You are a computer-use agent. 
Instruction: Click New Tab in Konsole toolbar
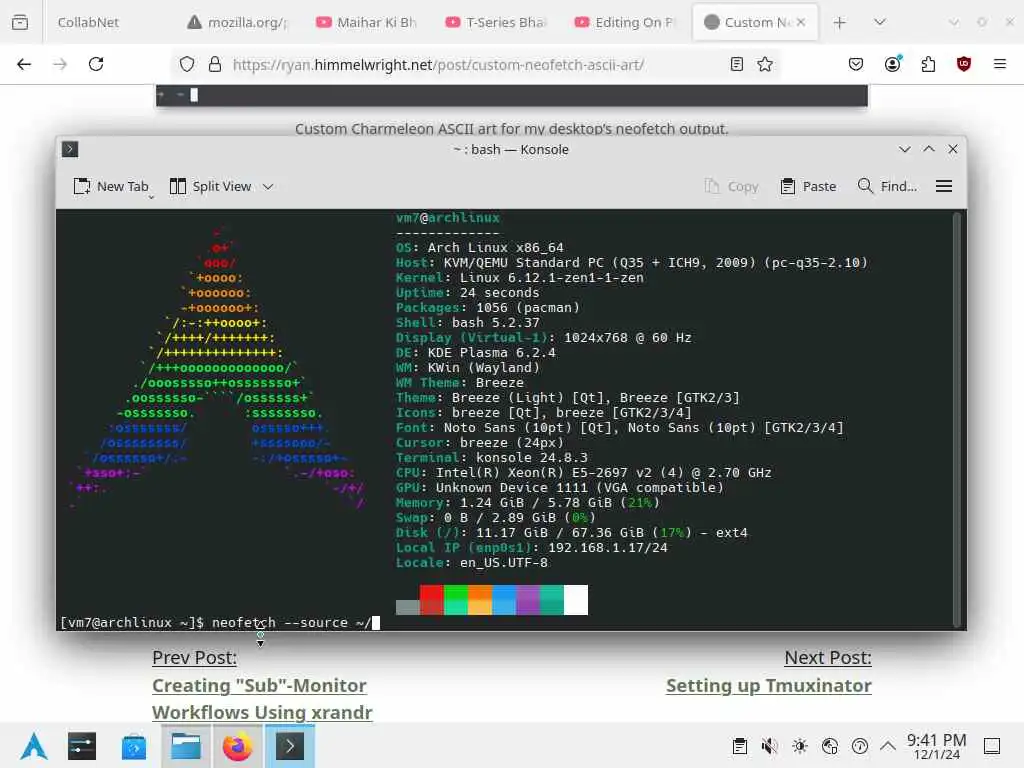111,187
